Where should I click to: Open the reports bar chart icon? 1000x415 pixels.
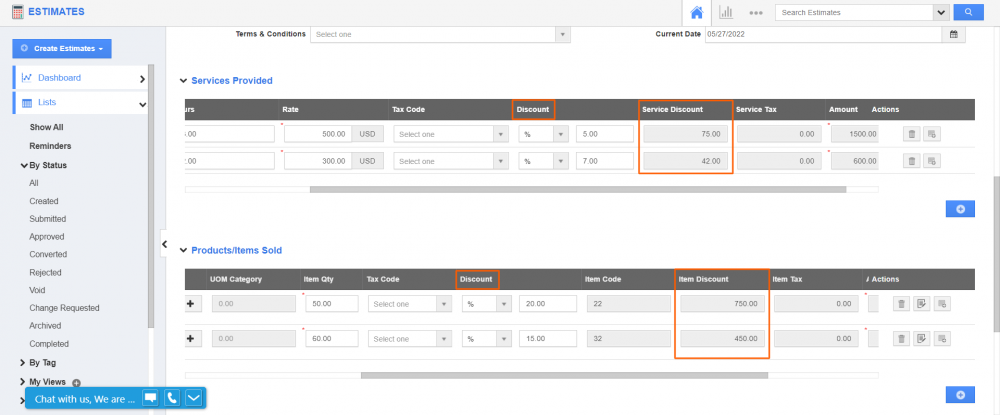pos(726,12)
